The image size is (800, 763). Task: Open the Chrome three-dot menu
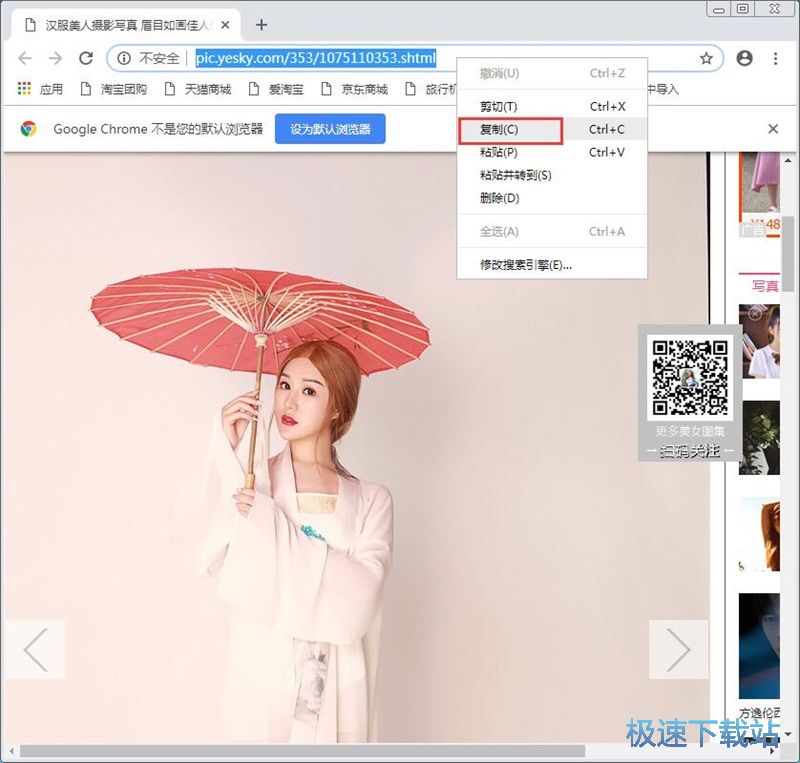coord(776,59)
